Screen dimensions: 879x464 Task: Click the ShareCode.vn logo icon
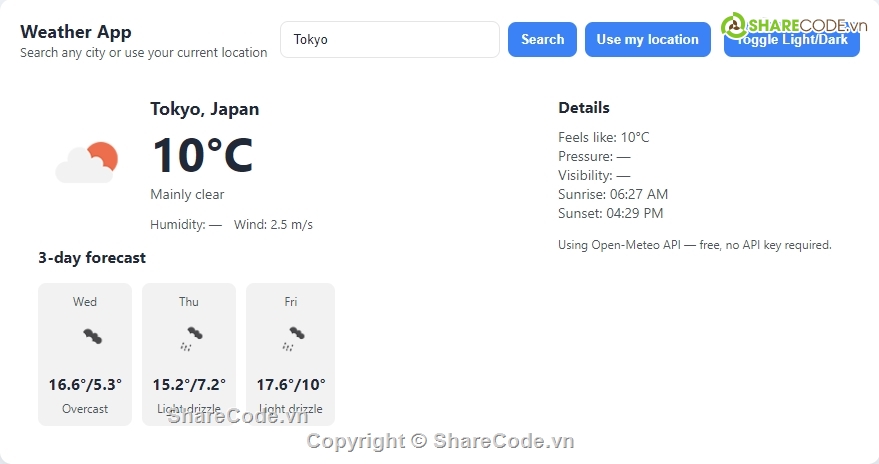(735, 25)
